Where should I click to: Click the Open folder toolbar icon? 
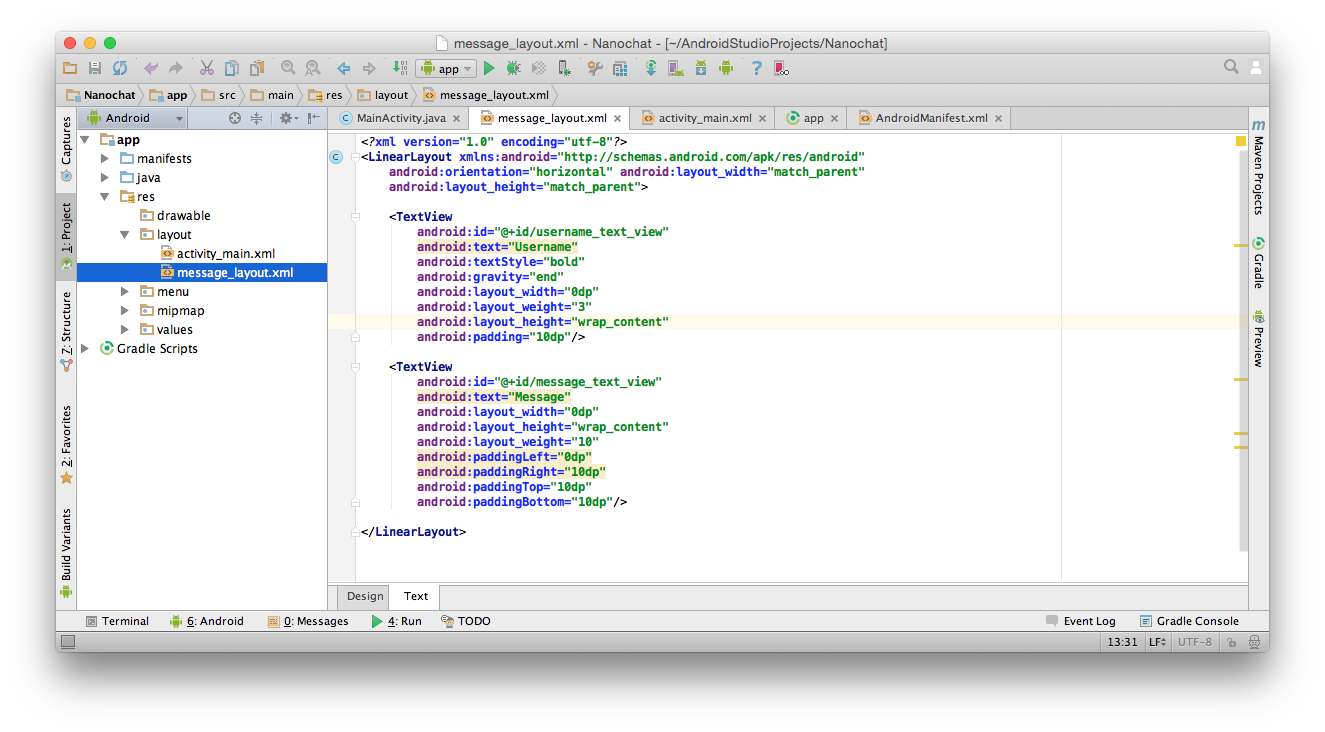tap(69, 68)
